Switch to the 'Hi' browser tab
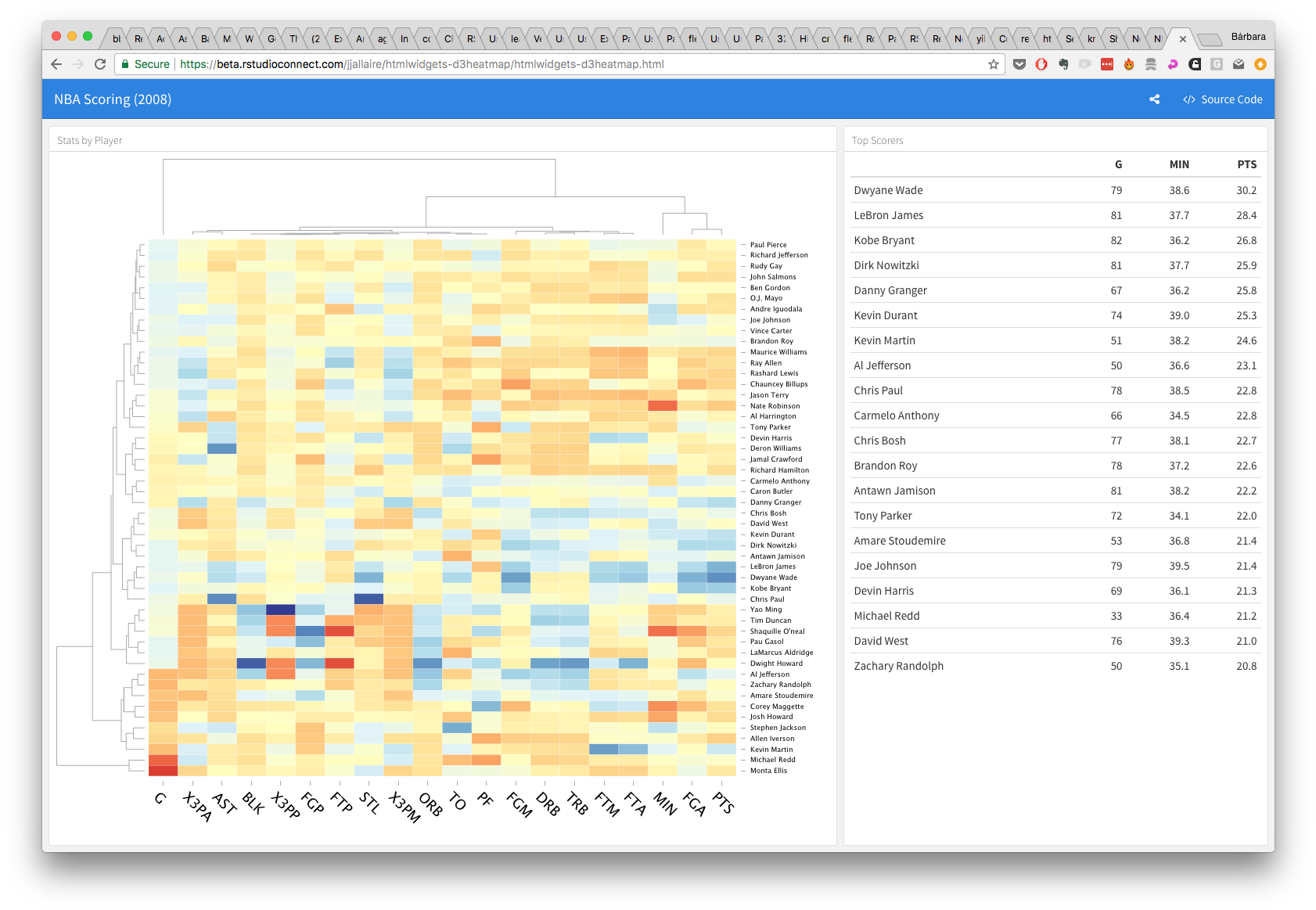1316x910 pixels. (x=804, y=38)
